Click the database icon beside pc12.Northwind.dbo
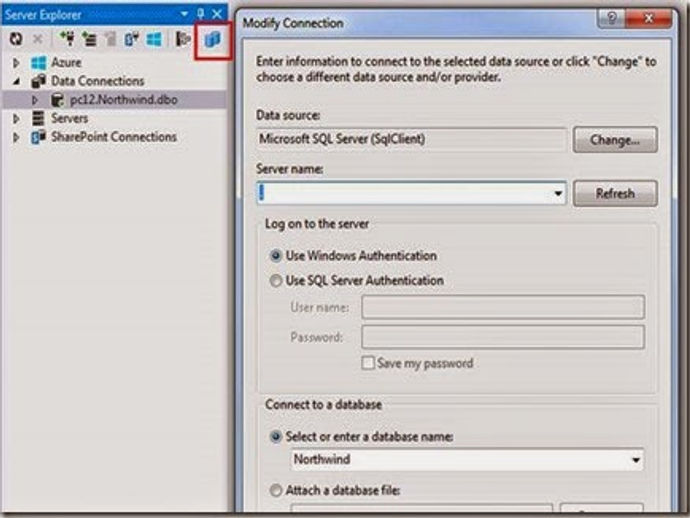Image resolution: width=690 pixels, height=518 pixels. pyautogui.click(x=57, y=100)
